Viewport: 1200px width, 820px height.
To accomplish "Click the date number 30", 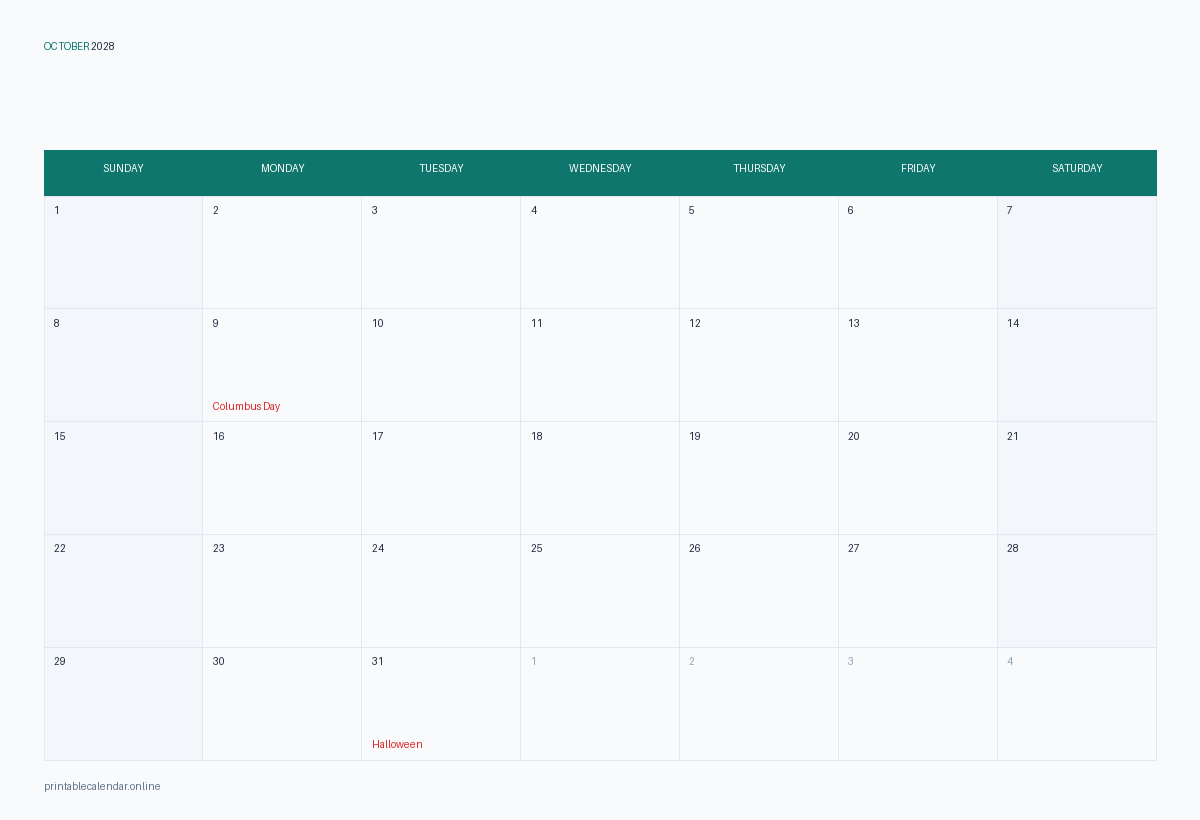I will [x=219, y=662].
